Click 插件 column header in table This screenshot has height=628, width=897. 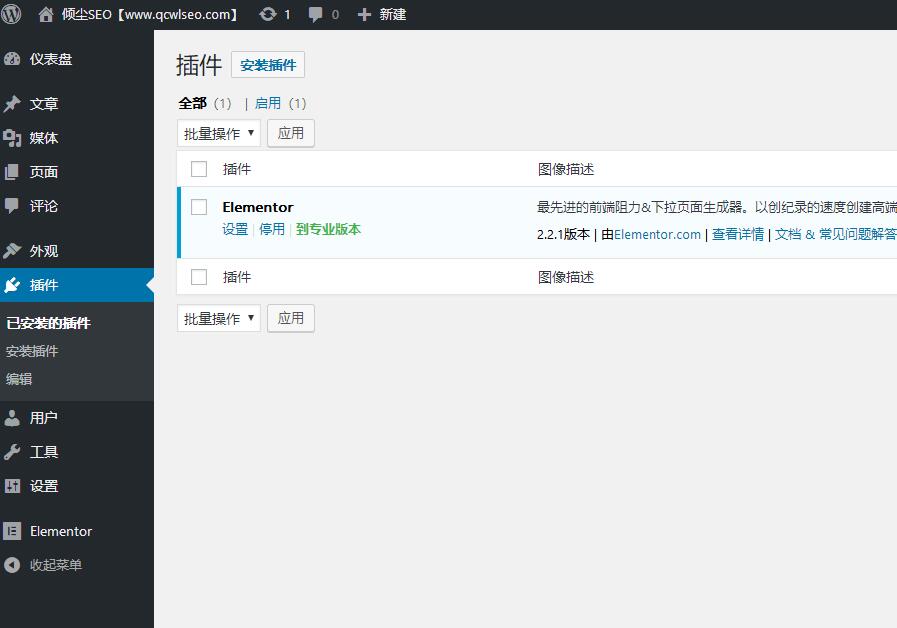[x=237, y=169]
